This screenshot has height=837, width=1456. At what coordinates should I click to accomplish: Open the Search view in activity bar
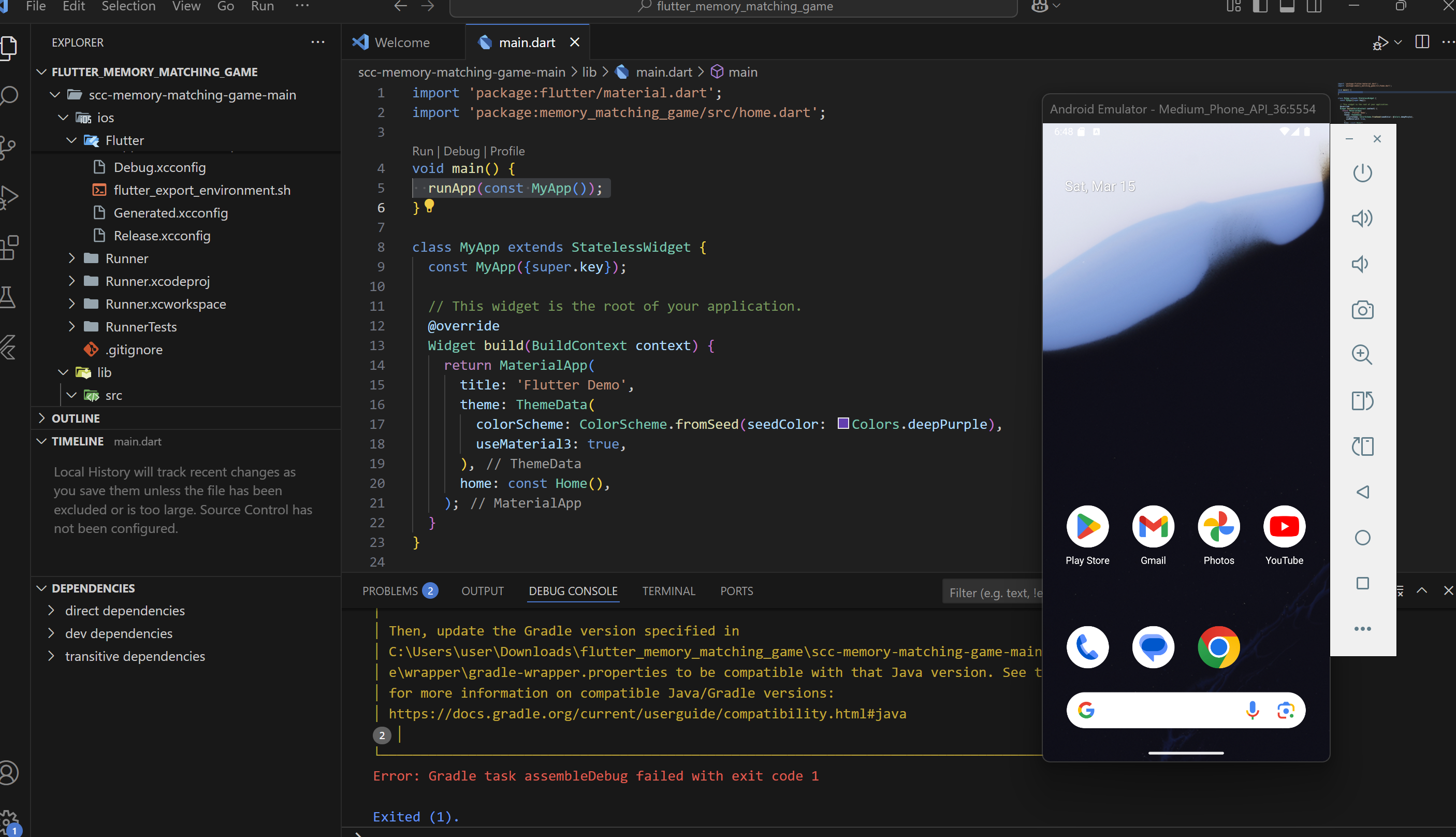[9, 95]
